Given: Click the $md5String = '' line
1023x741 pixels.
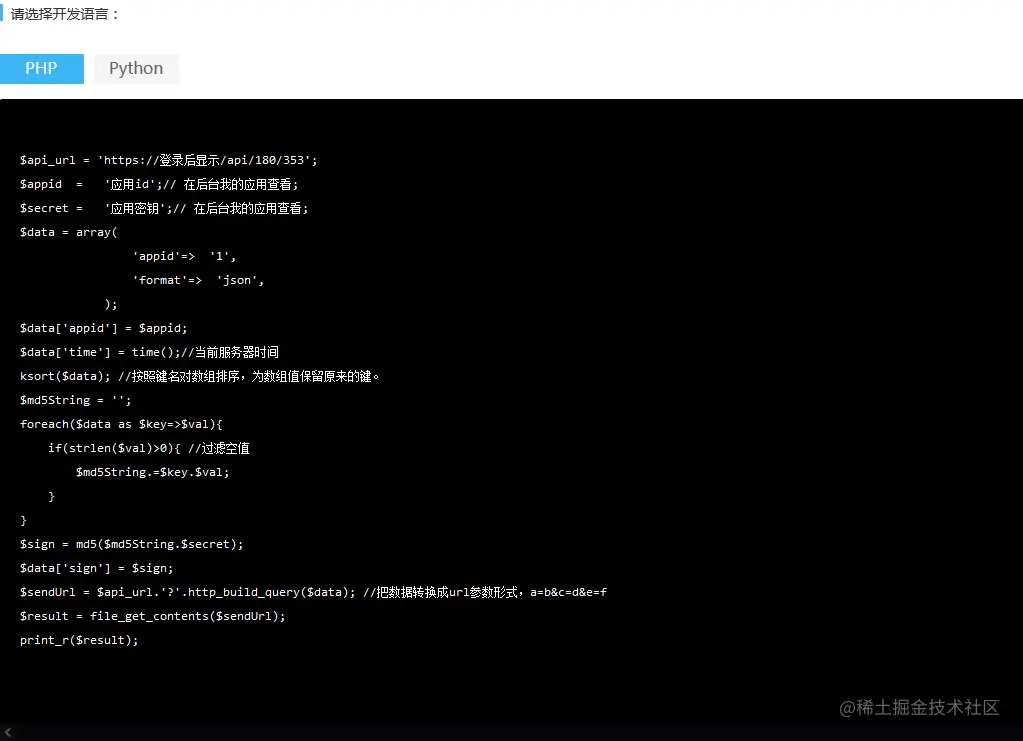Looking at the screenshot, I should pyautogui.click(x=75, y=401).
